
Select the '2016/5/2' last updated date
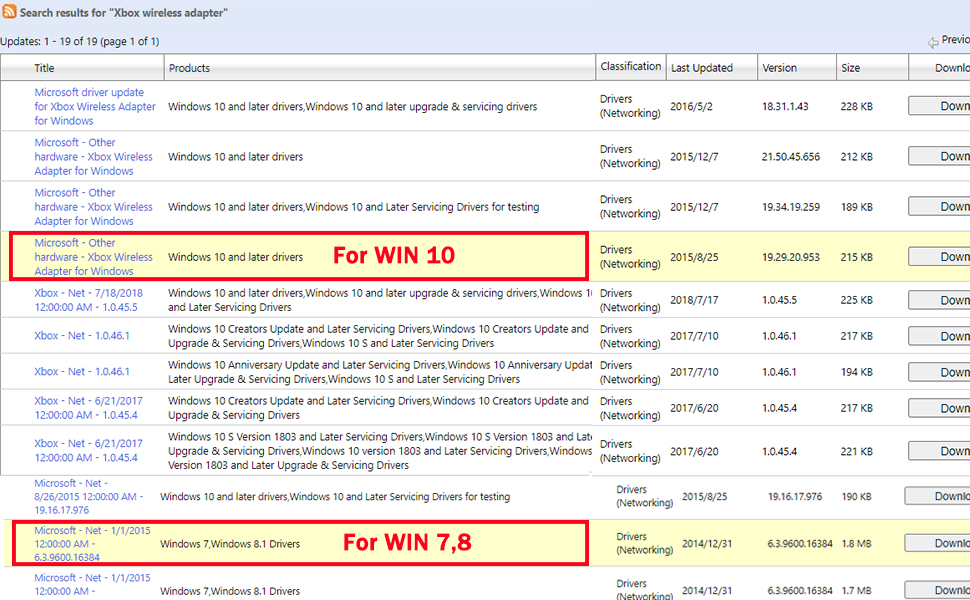click(x=691, y=106)
